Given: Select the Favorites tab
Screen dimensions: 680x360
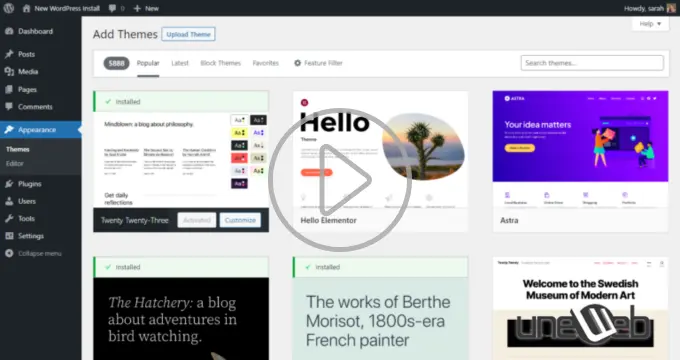Looking at the screenshot, I should [266, 63].
